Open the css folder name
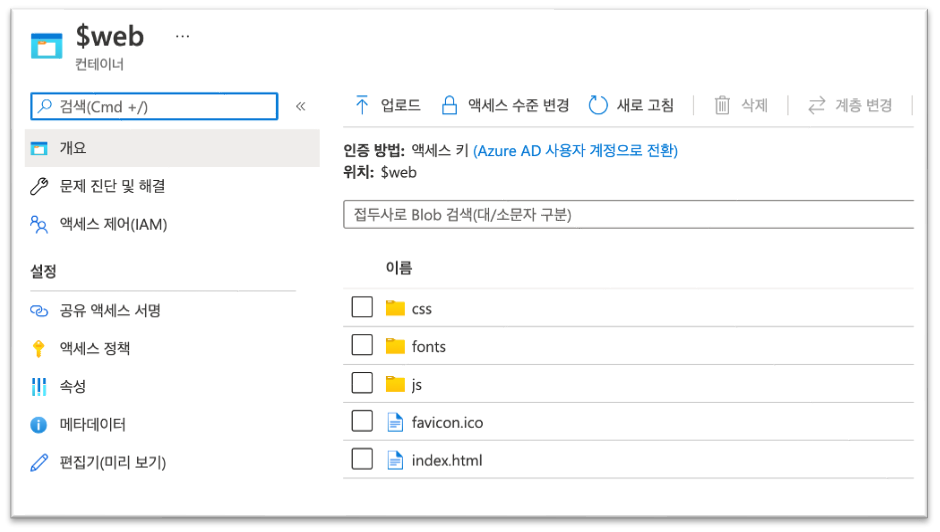This screenshot has height=532, width=940. pos(421,309)
